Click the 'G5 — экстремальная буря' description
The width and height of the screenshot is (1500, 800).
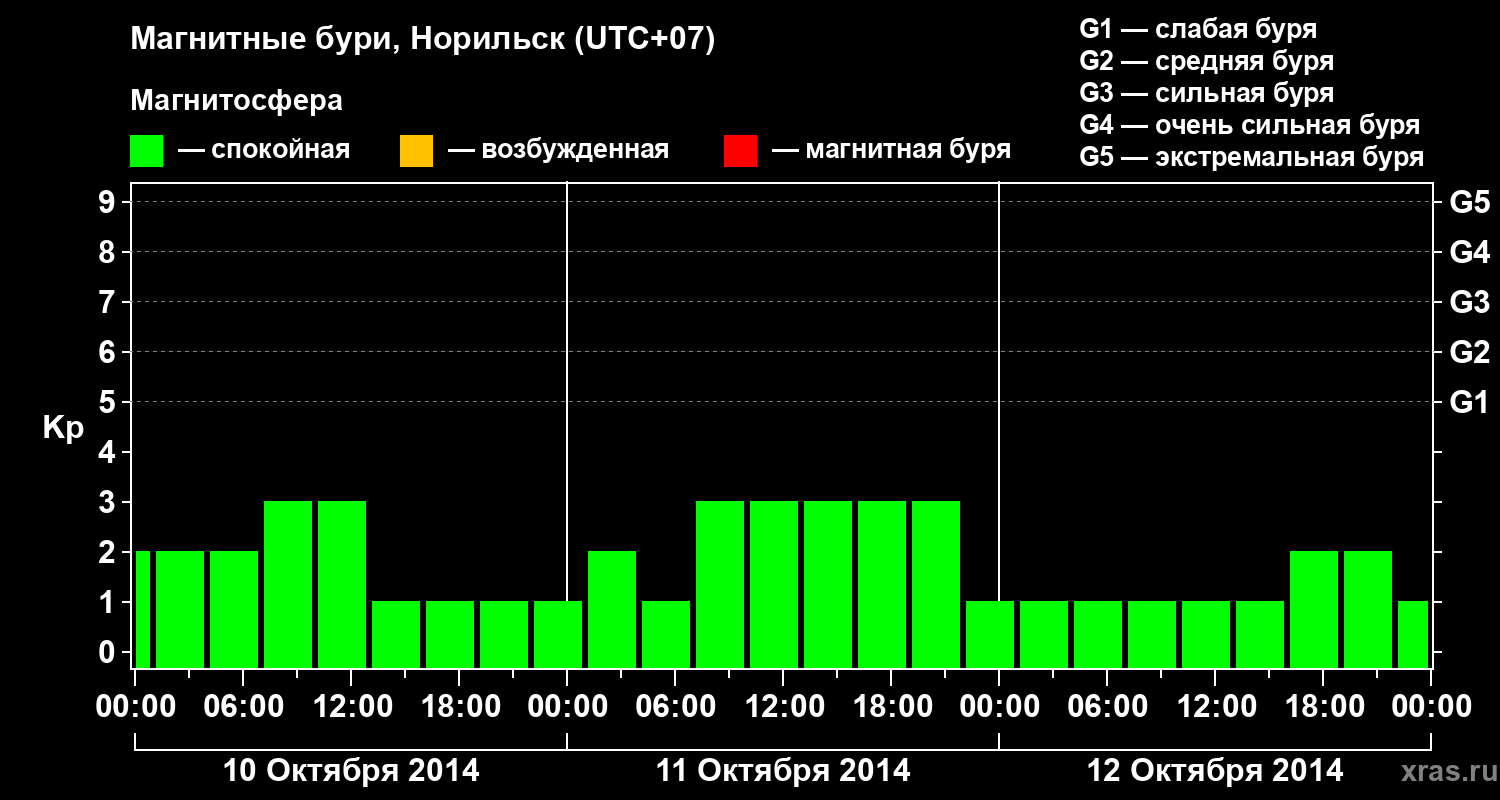click(1251, 157)
